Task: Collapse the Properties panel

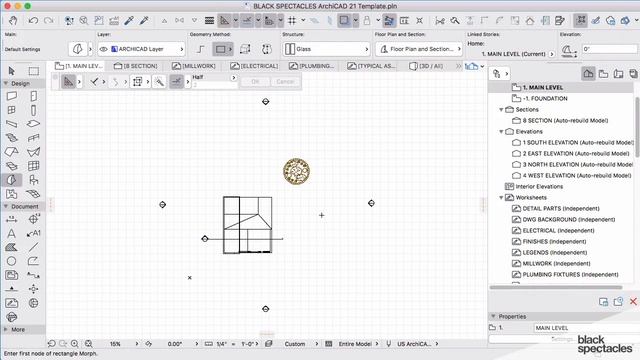Action: point(493,316)
